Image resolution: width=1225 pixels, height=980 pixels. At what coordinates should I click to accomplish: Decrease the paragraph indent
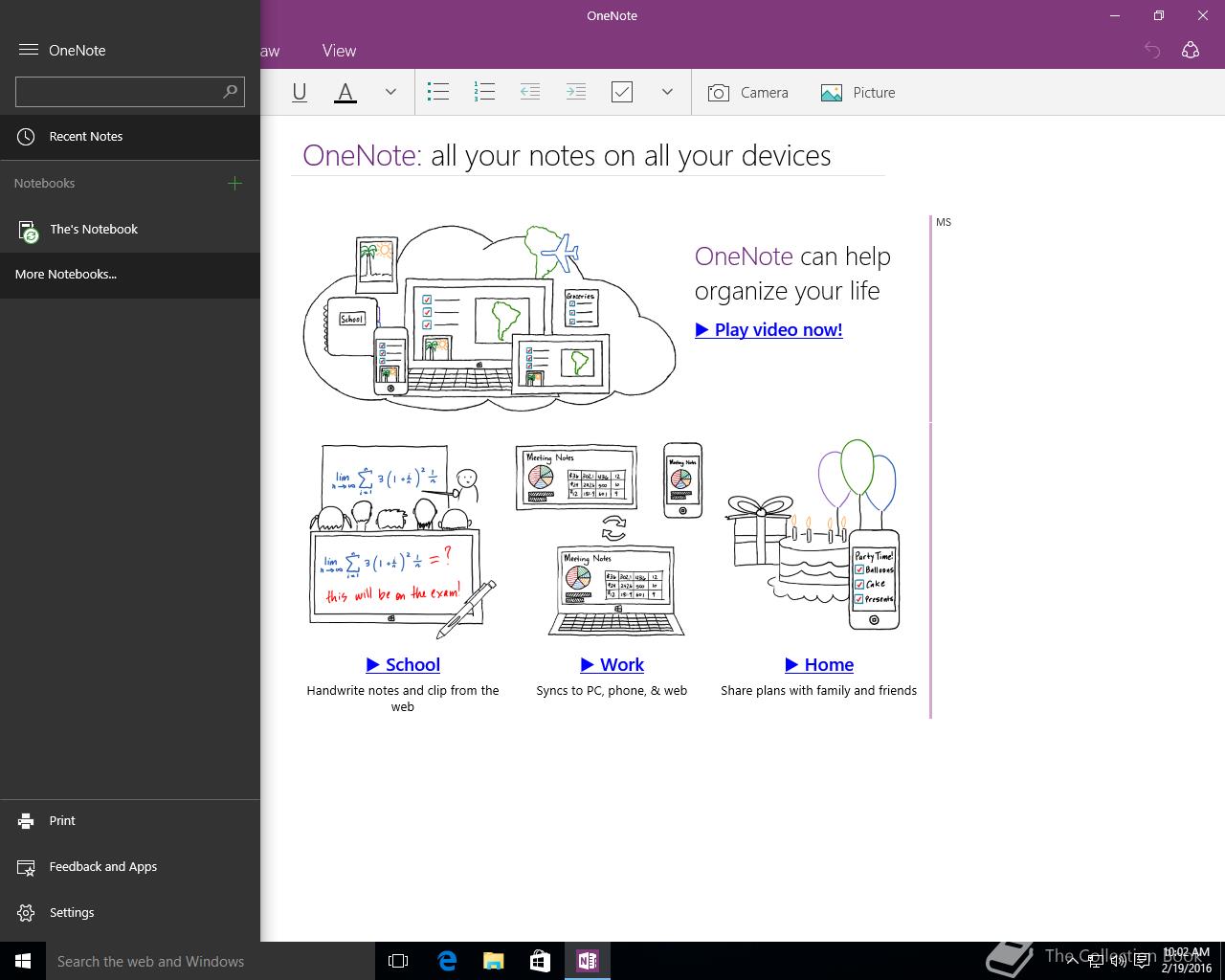click(x=530, y=92)
